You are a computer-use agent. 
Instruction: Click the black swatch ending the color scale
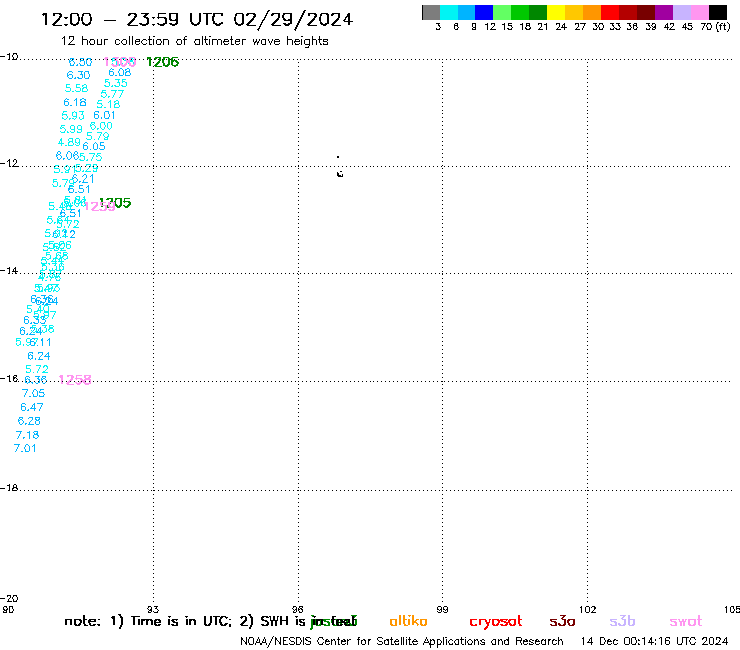(718, 13)
